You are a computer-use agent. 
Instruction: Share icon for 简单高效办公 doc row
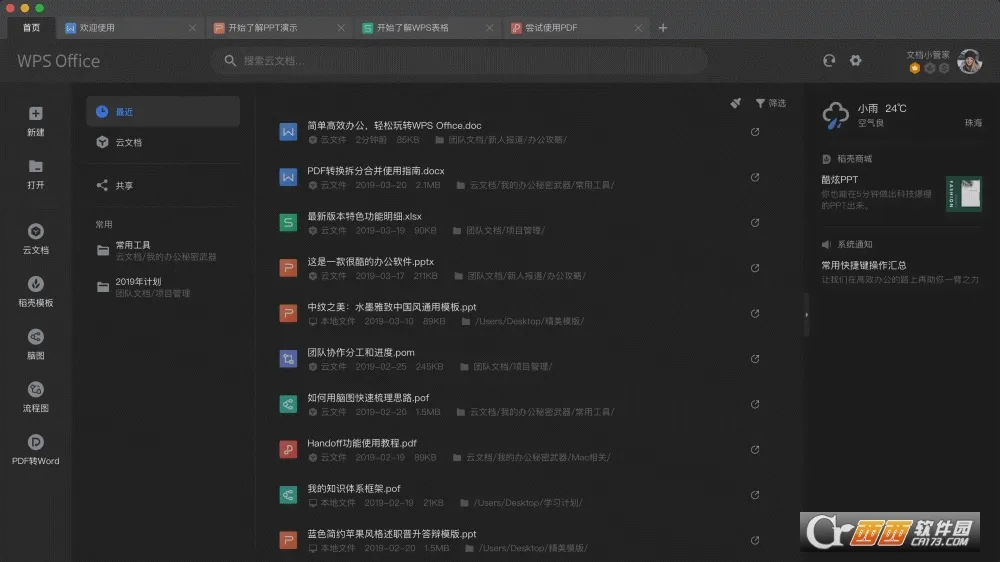coord(755,132)
